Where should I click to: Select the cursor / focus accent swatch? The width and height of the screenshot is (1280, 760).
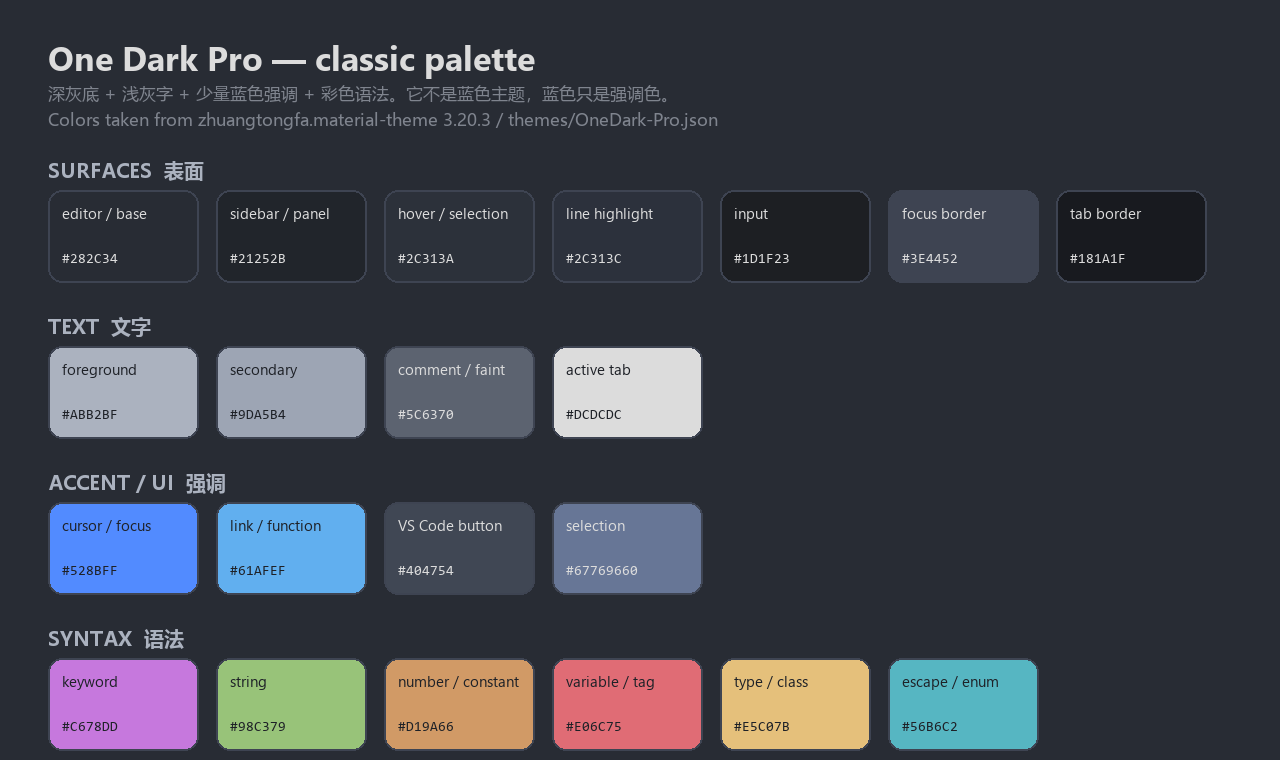[x=123, y=548]
